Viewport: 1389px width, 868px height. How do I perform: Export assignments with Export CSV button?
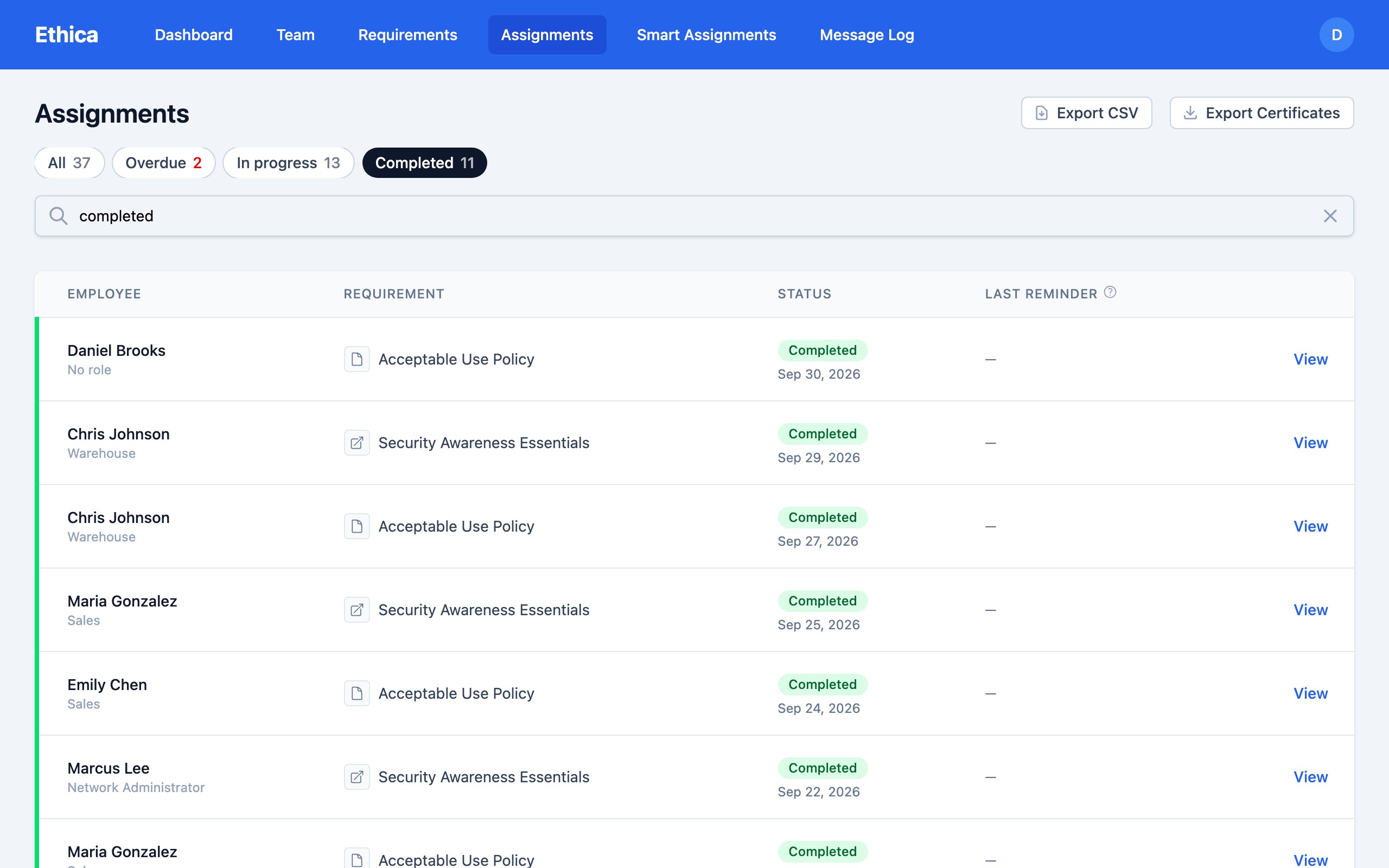pyautogui.click(x=1086, y=113)
